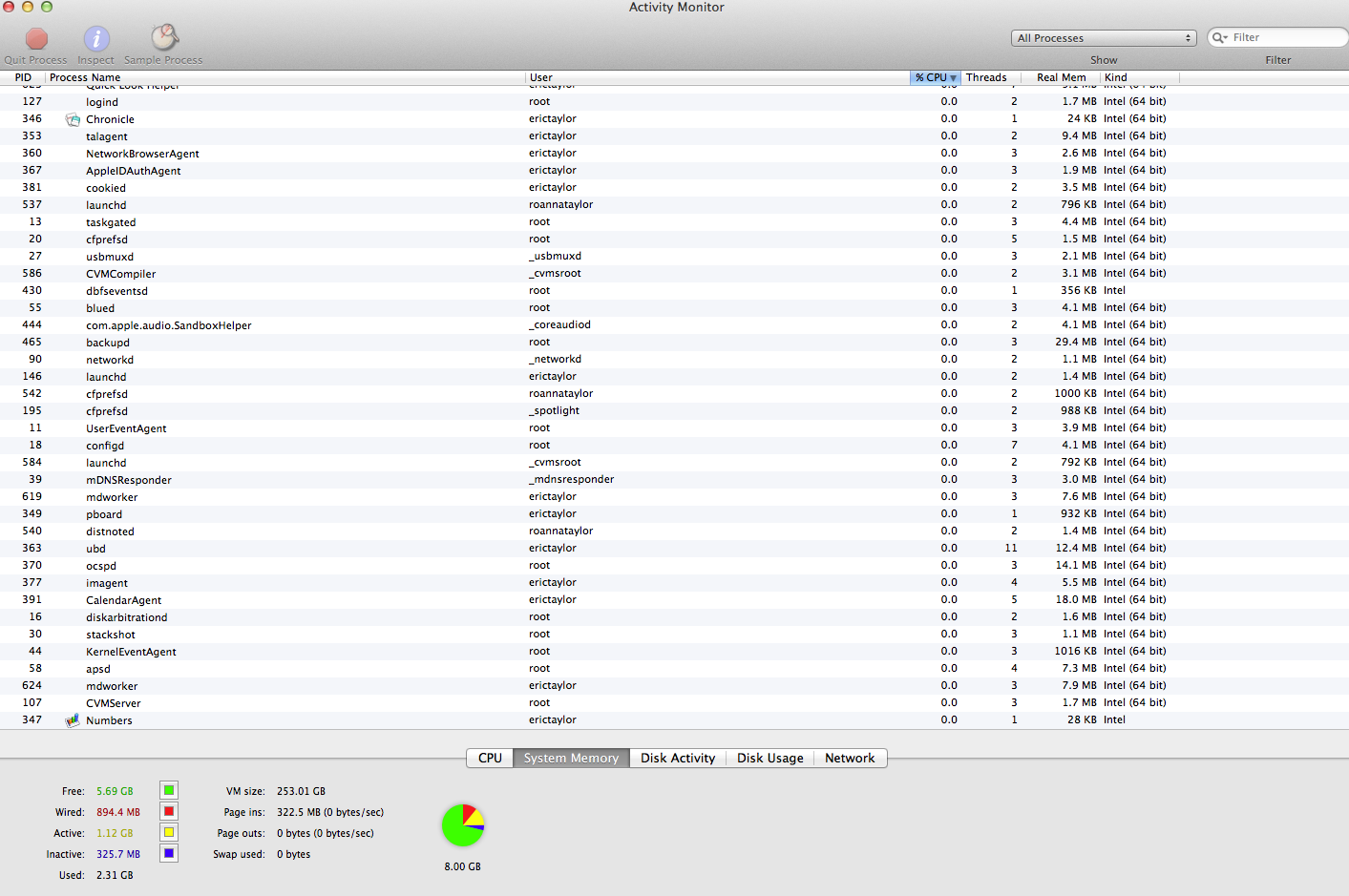Image resolution: width=1349 pixels, height=896 pixels.
Task: Click the Quit Process stop icon
Action: coord(36,38)
